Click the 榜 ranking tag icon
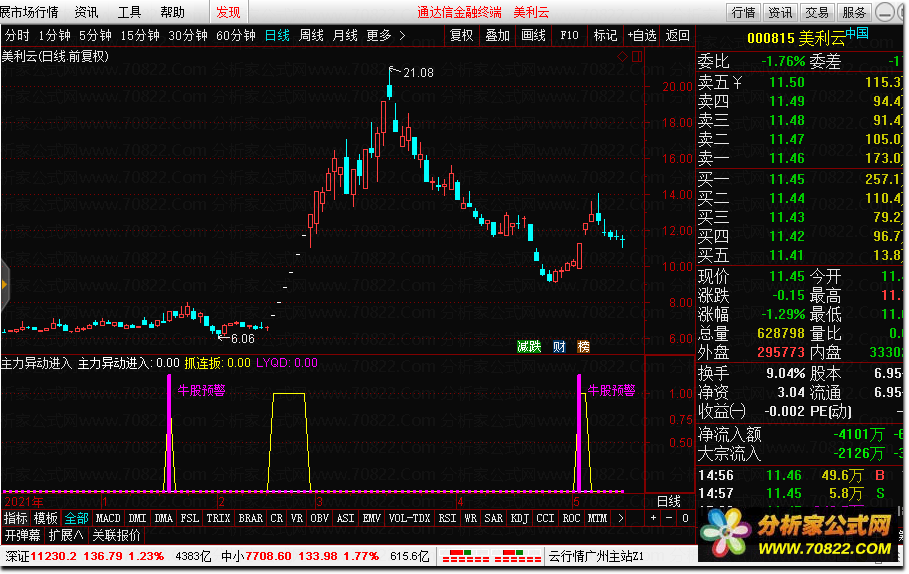 pos(584,347)
